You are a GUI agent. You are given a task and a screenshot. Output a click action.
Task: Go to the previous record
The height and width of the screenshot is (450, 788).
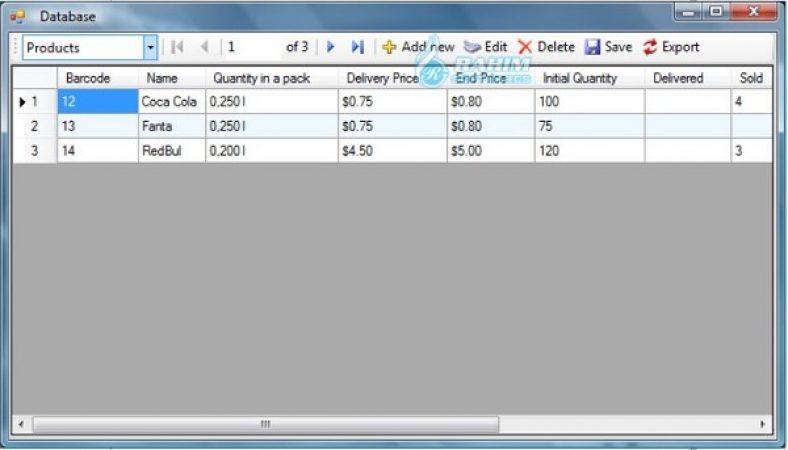coord(204,47)
